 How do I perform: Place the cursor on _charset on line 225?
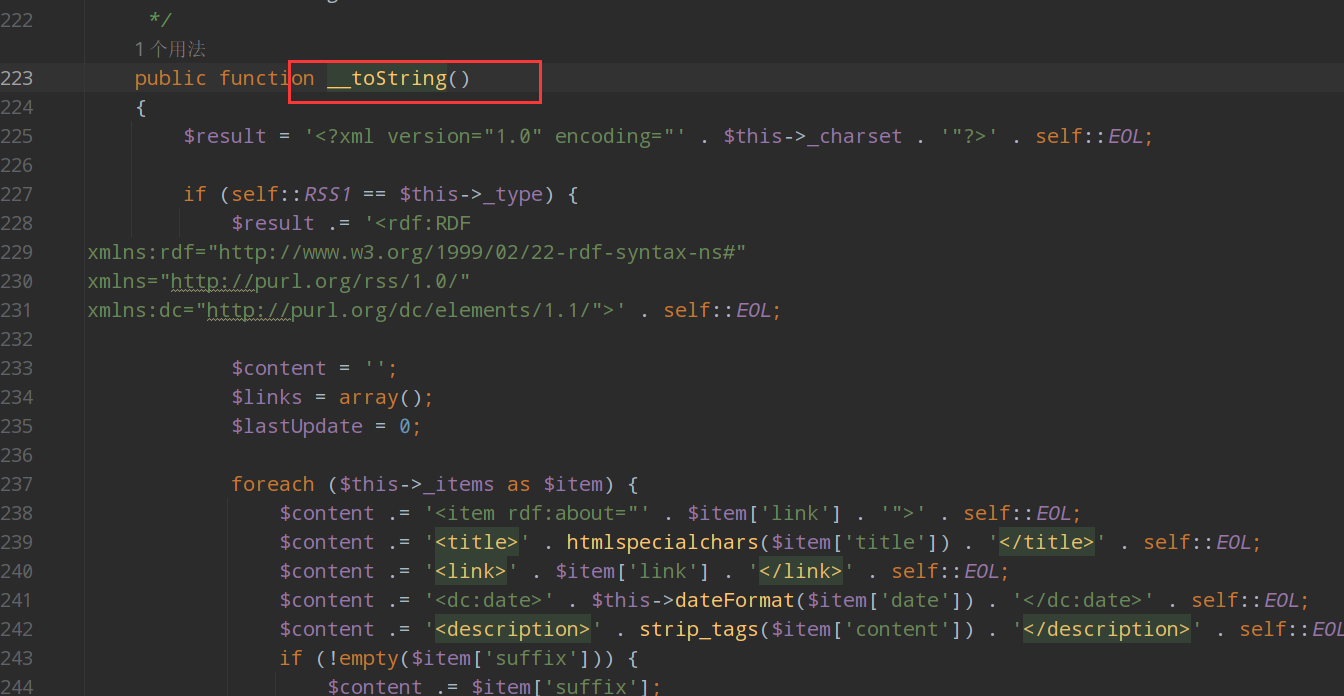click(855, 136)
